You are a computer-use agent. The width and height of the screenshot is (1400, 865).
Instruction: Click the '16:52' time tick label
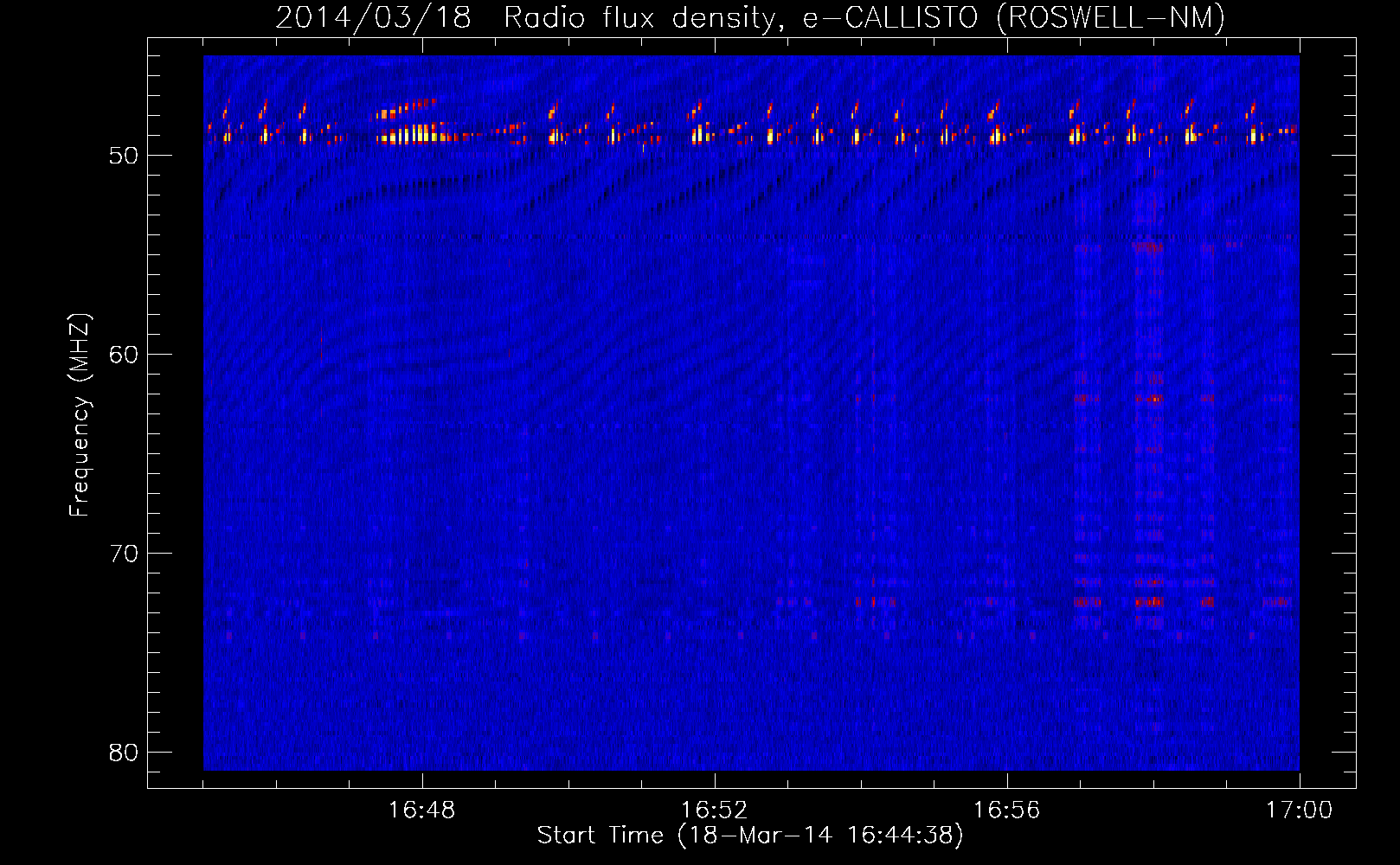[714, 811]
